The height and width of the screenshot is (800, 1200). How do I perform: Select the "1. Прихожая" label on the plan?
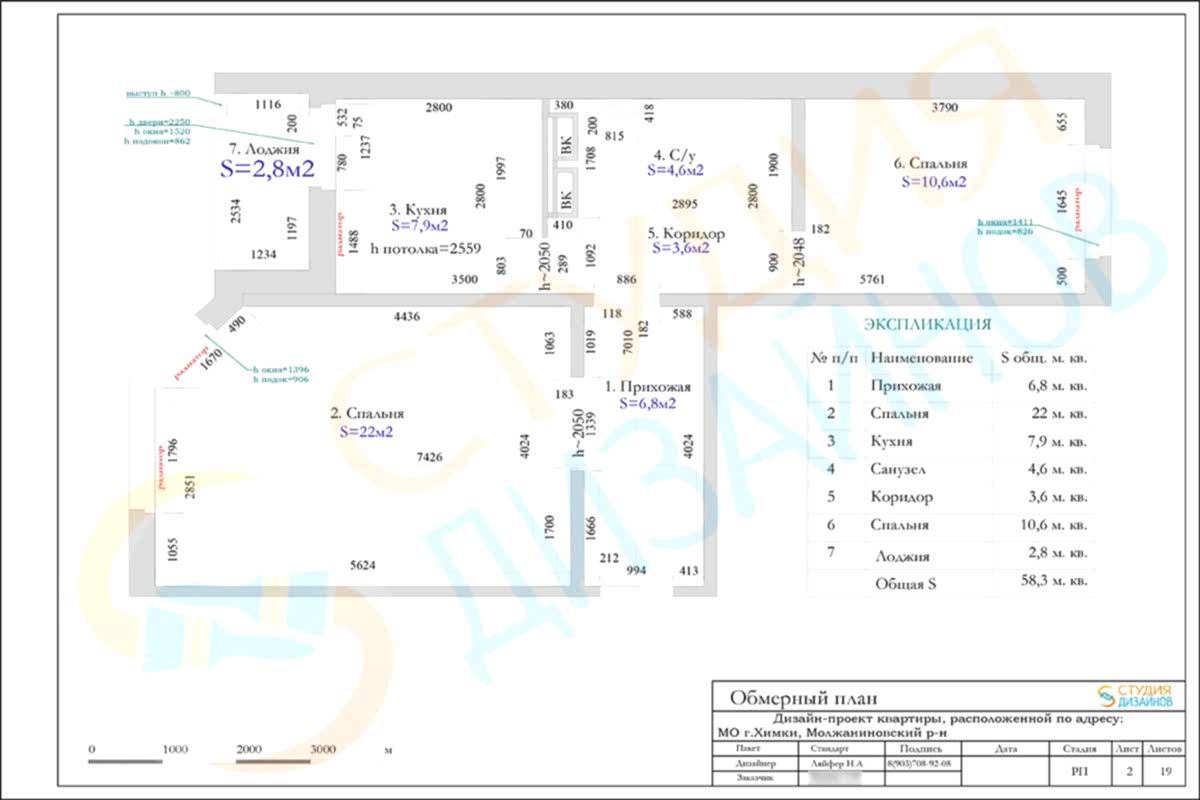[x=648, y=386]
